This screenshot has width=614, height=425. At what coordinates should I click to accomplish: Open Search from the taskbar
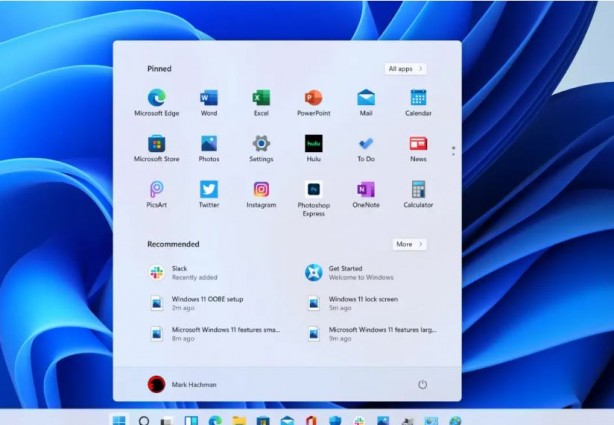144,420
